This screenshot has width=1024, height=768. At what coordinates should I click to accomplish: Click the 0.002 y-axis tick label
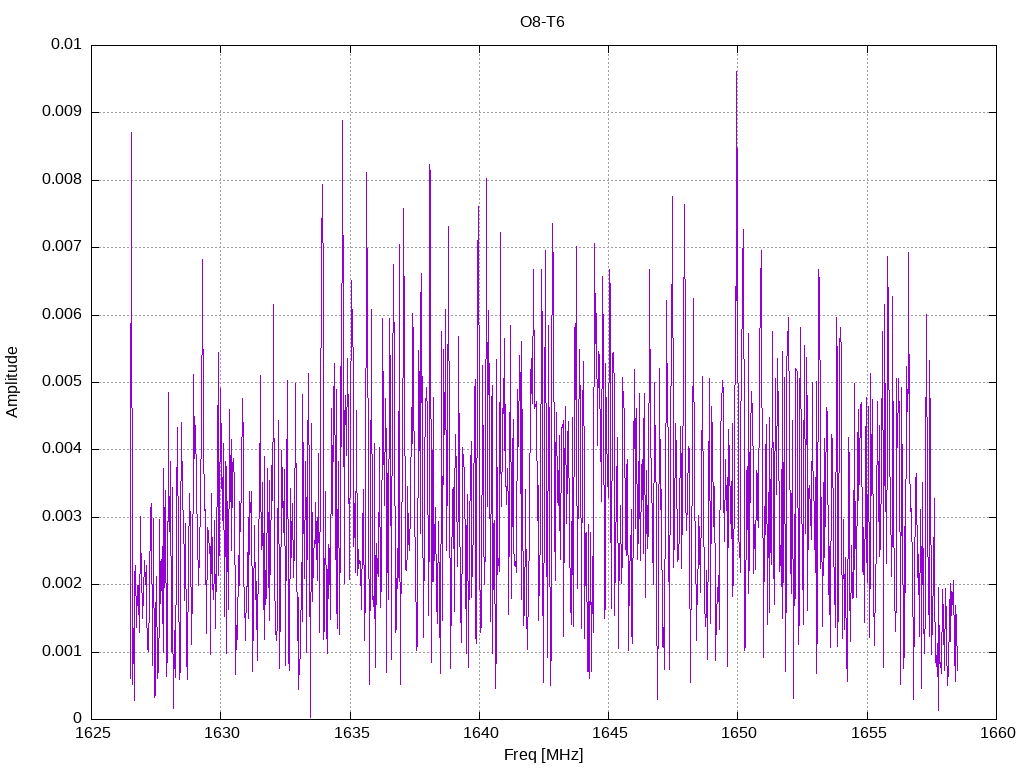61,584
